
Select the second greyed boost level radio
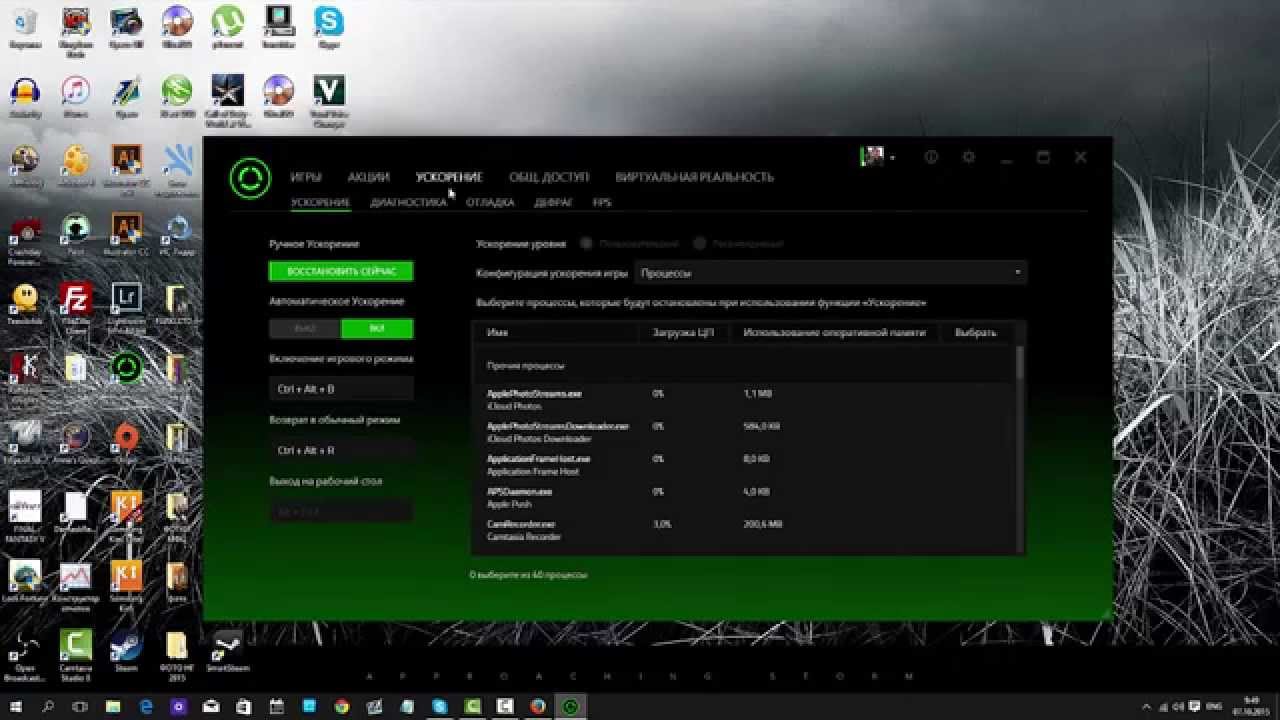tap(700, 243)
